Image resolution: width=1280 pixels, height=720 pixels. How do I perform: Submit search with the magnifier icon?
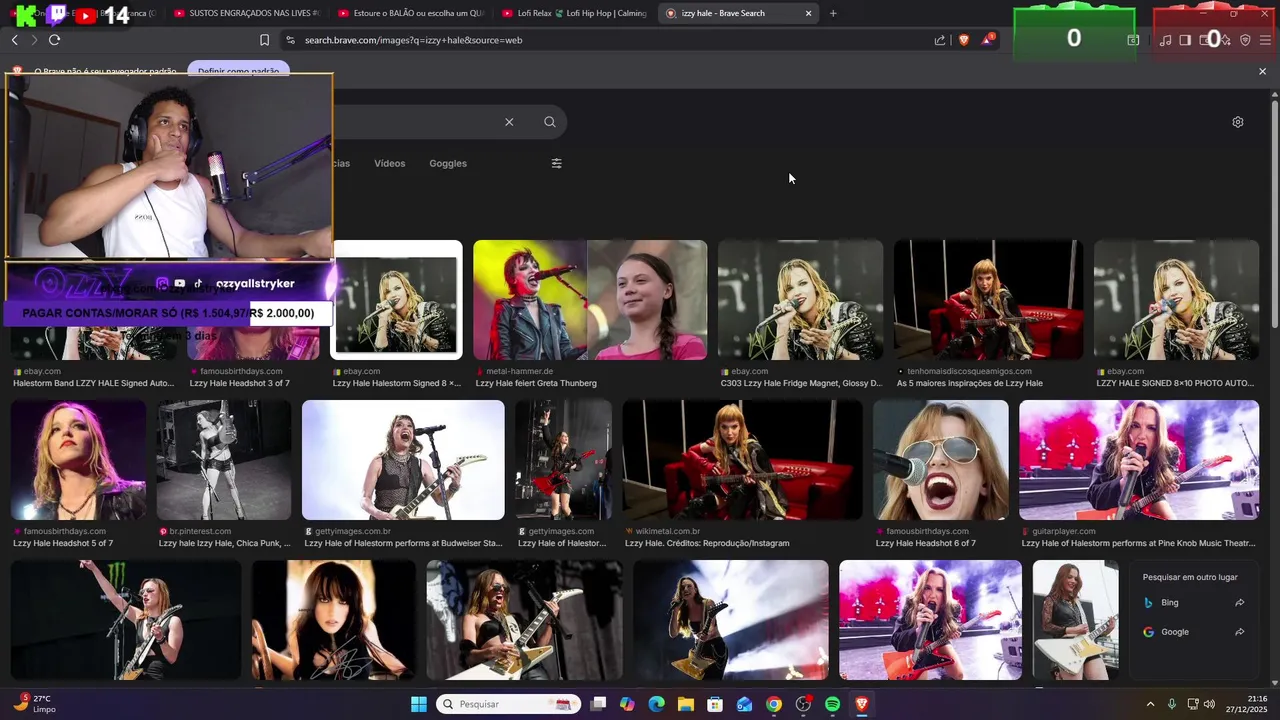(550, 122)
